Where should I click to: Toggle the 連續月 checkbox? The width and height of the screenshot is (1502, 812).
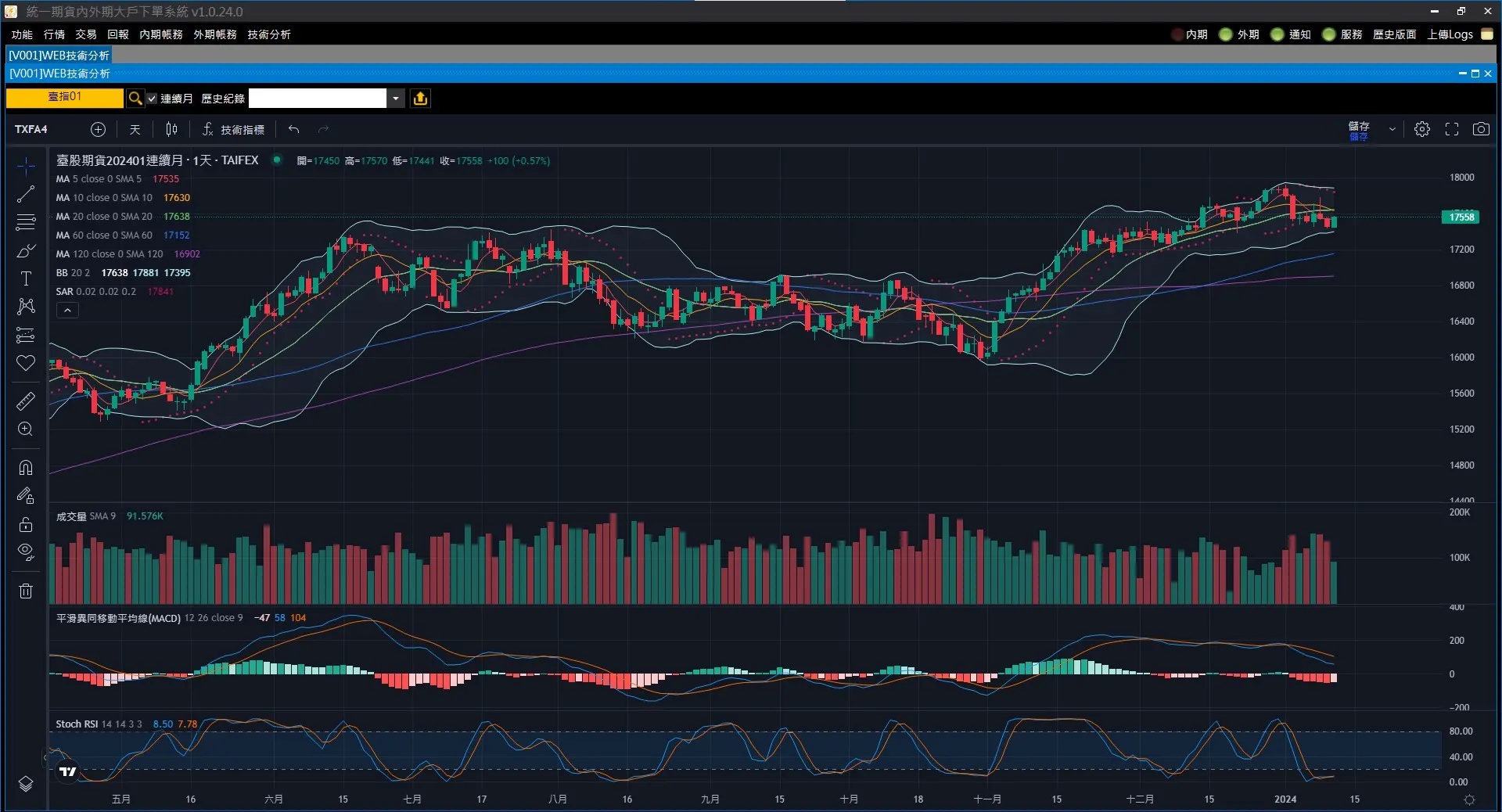click(153, 99)
